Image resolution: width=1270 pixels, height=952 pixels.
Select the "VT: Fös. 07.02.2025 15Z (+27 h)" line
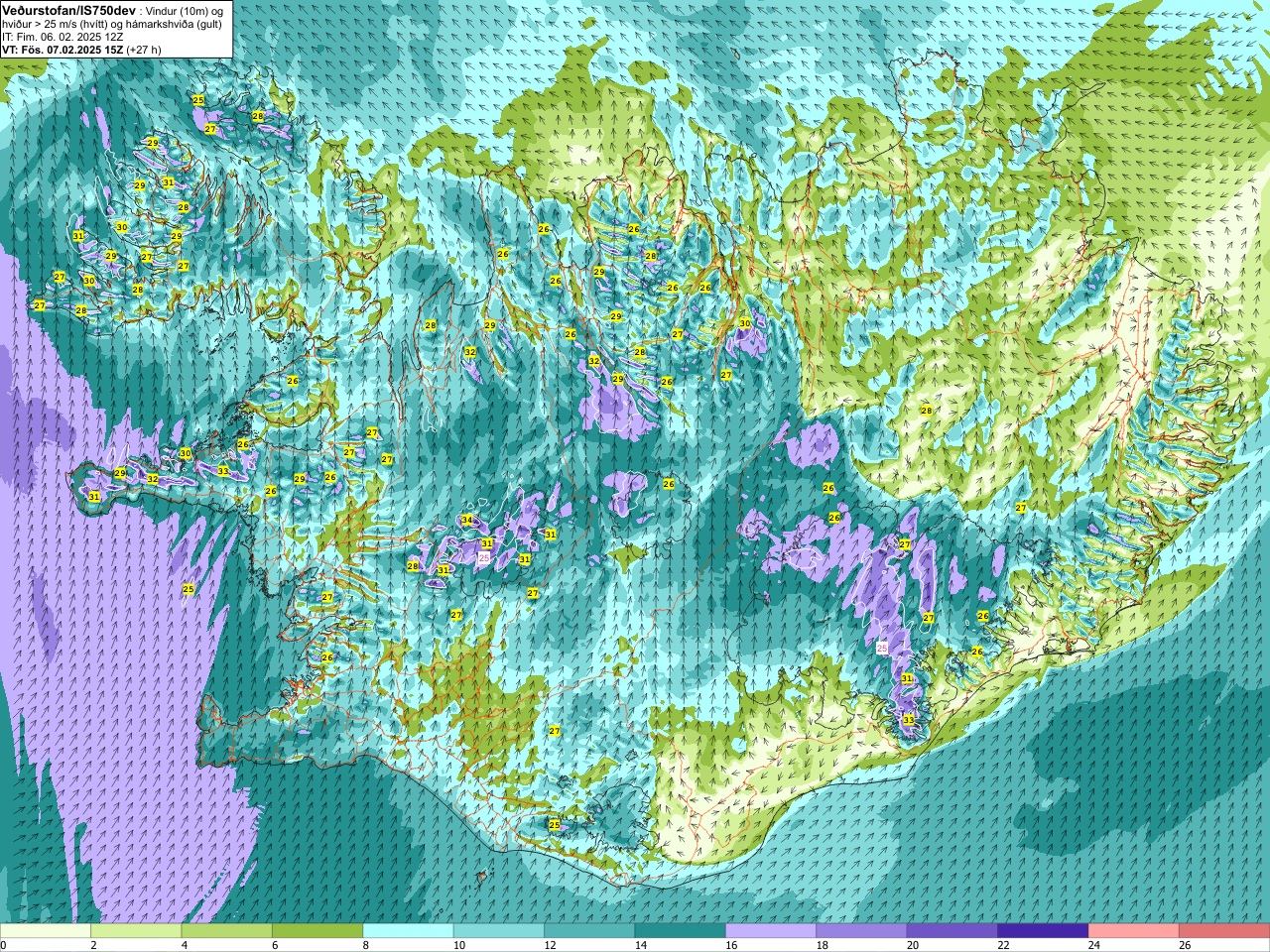[x=81, y=50]
